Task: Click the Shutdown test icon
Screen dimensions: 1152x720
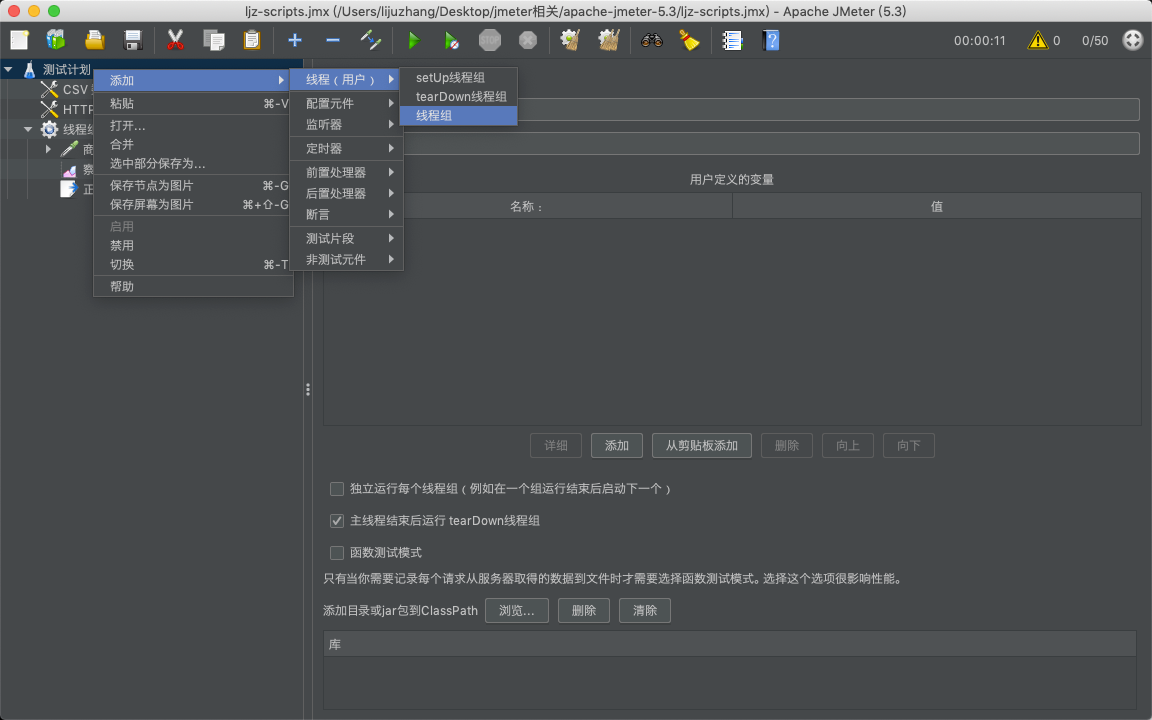Action: (528, 40)
